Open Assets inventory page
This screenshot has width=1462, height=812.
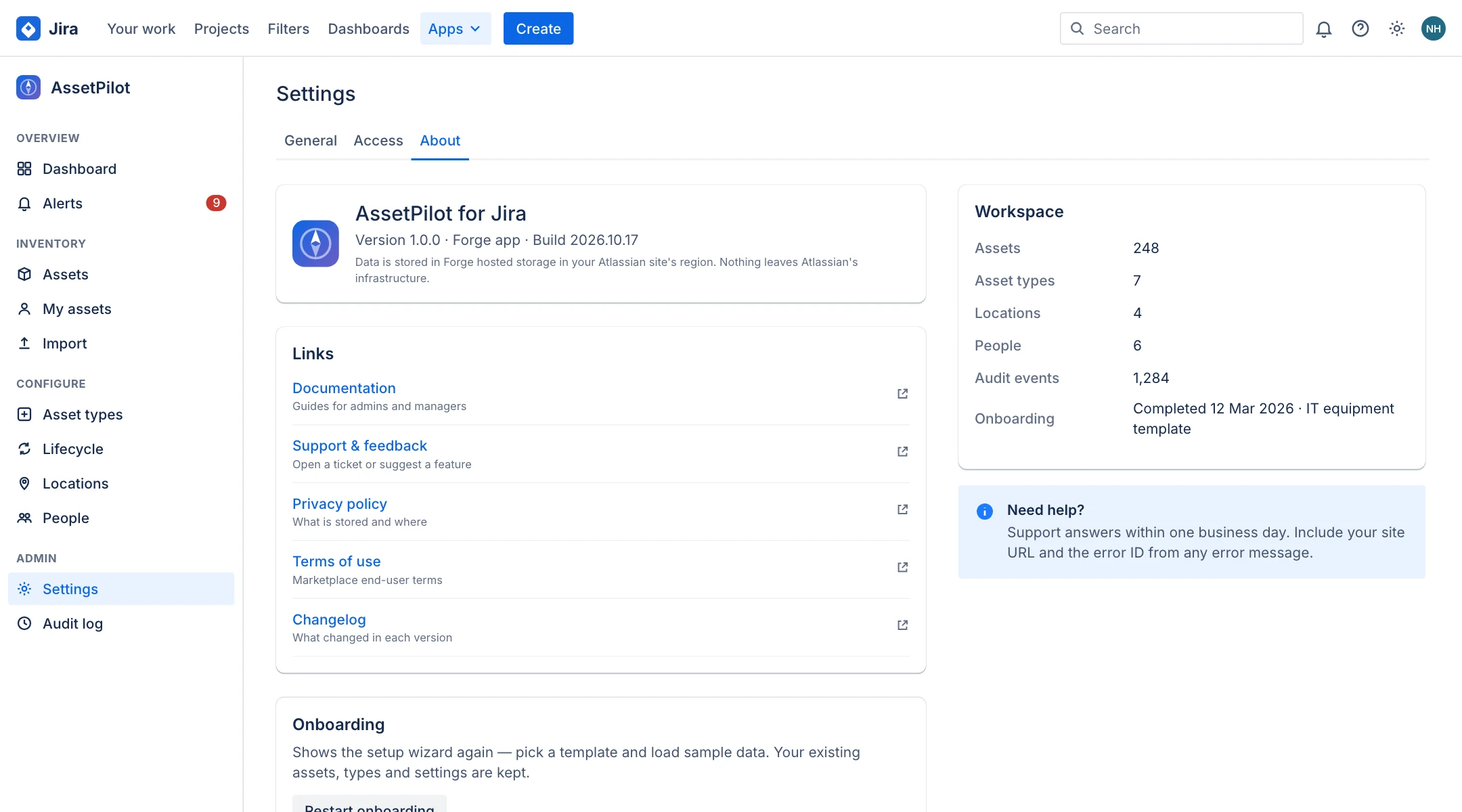[x=121, y=275]
